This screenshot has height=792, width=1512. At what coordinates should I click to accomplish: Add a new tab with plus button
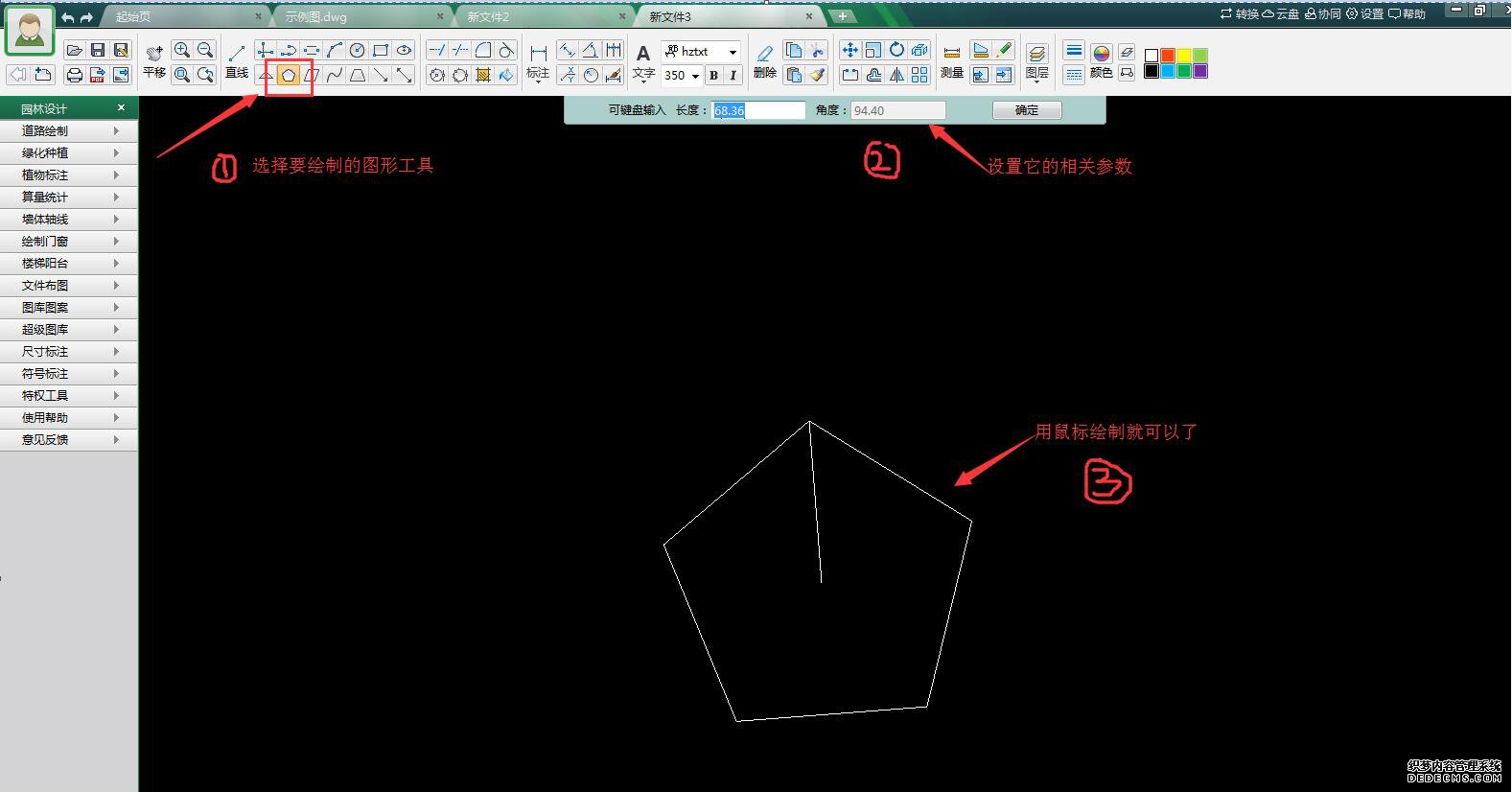[x=843, y=16]
